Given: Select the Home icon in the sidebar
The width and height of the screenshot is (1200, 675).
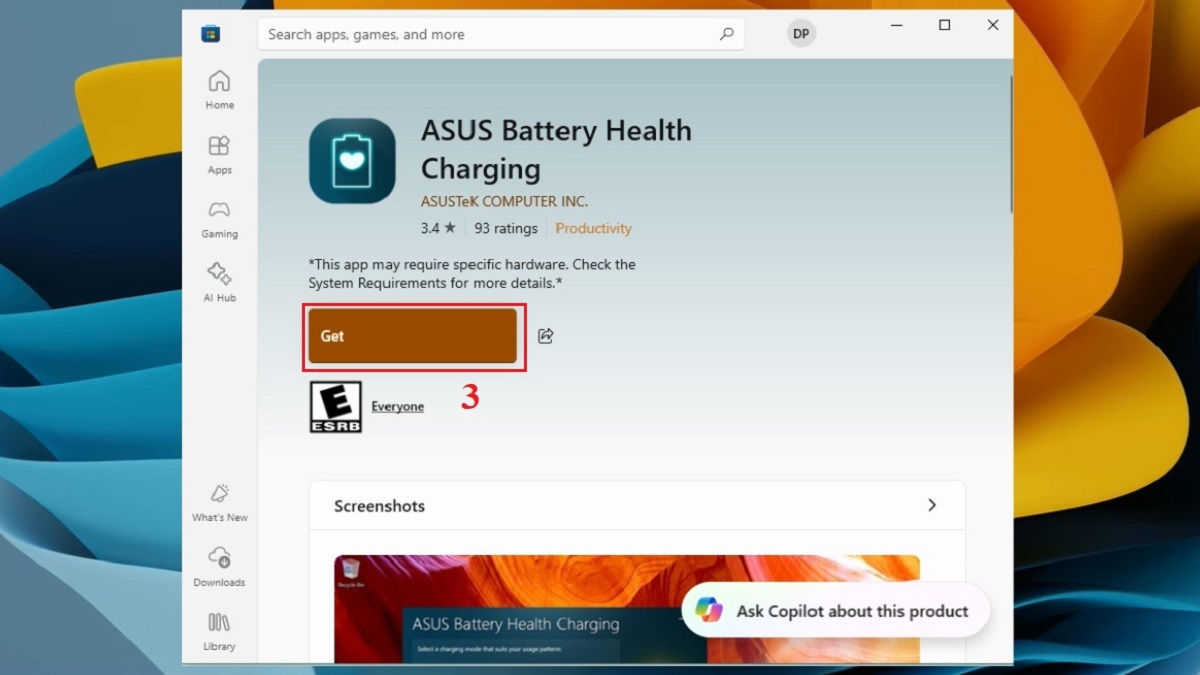Looking at the screenshot, I should (219, 89).
